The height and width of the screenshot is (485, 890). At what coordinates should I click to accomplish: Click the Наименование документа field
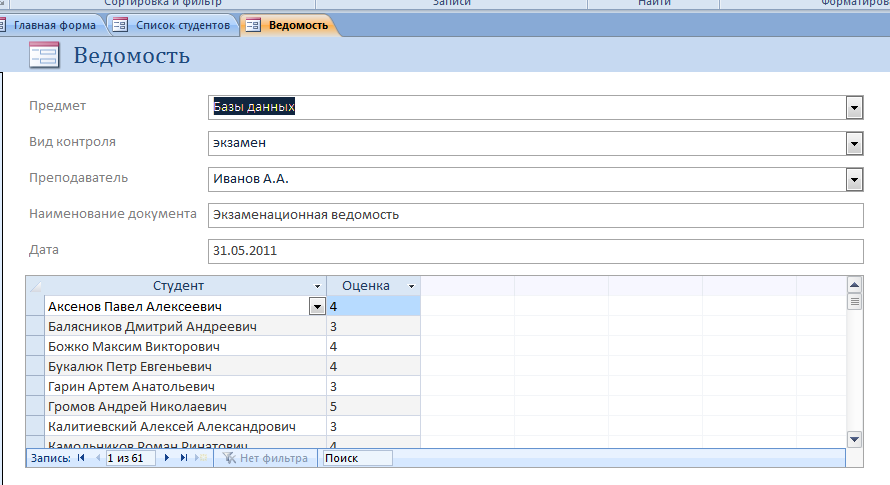pyautogui.click(x=536, y=215)
